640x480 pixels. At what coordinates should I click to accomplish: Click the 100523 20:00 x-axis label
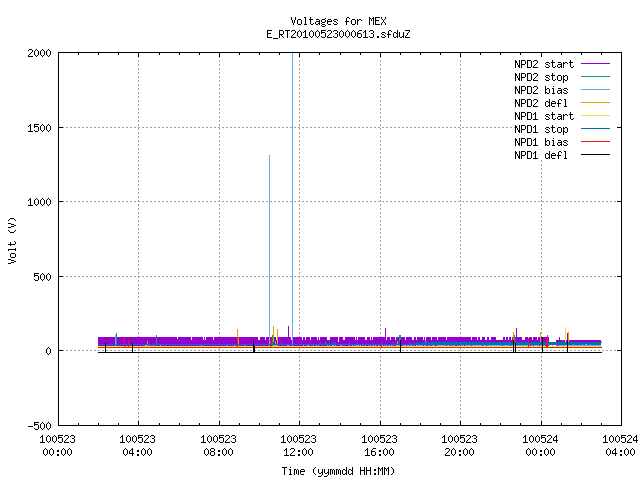tap(459, 445)
